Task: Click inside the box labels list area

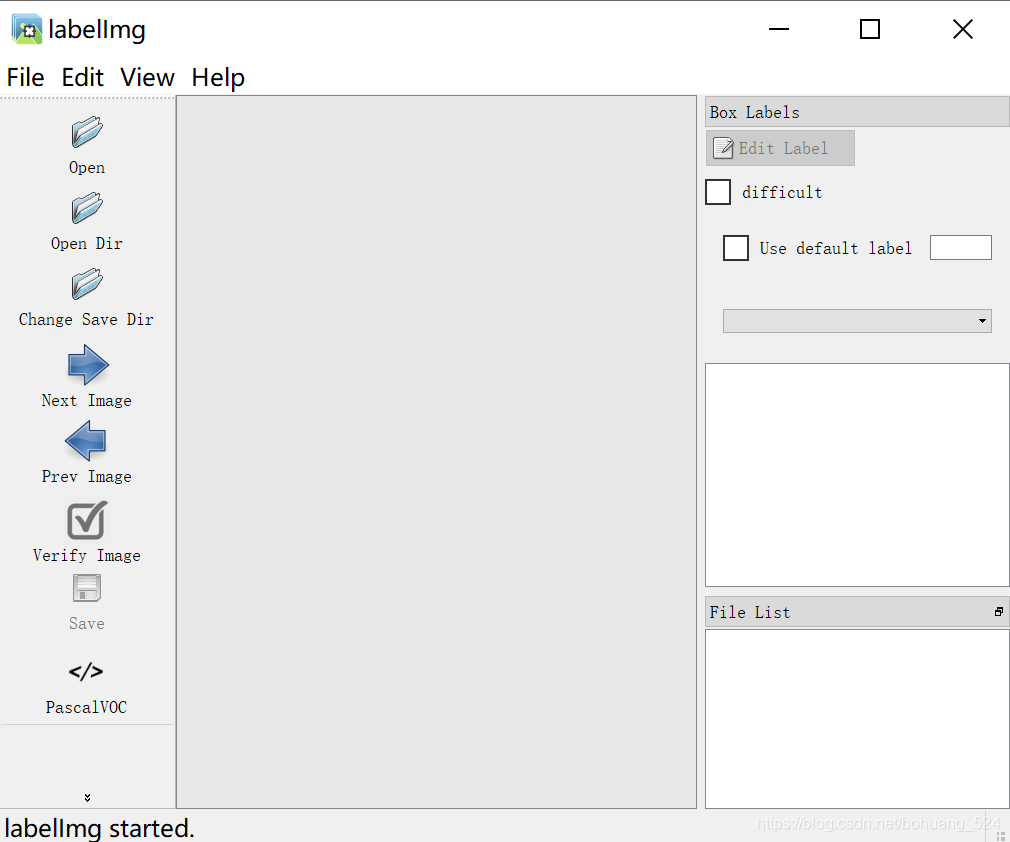Action: click(x=857, y=475)
